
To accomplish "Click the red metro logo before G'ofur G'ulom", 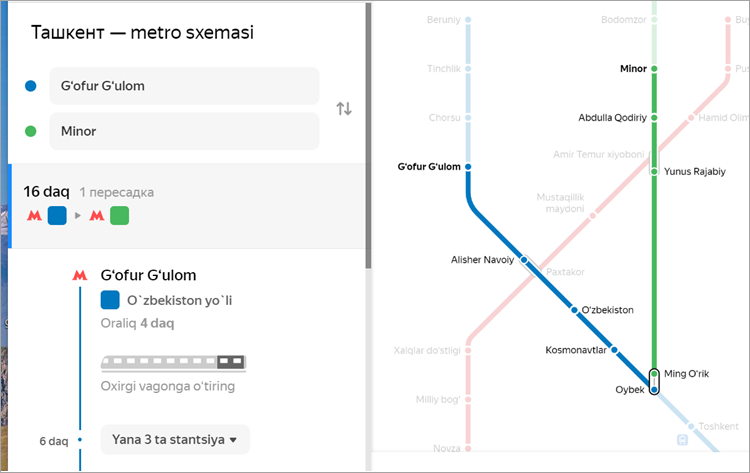I will (79, 275).
